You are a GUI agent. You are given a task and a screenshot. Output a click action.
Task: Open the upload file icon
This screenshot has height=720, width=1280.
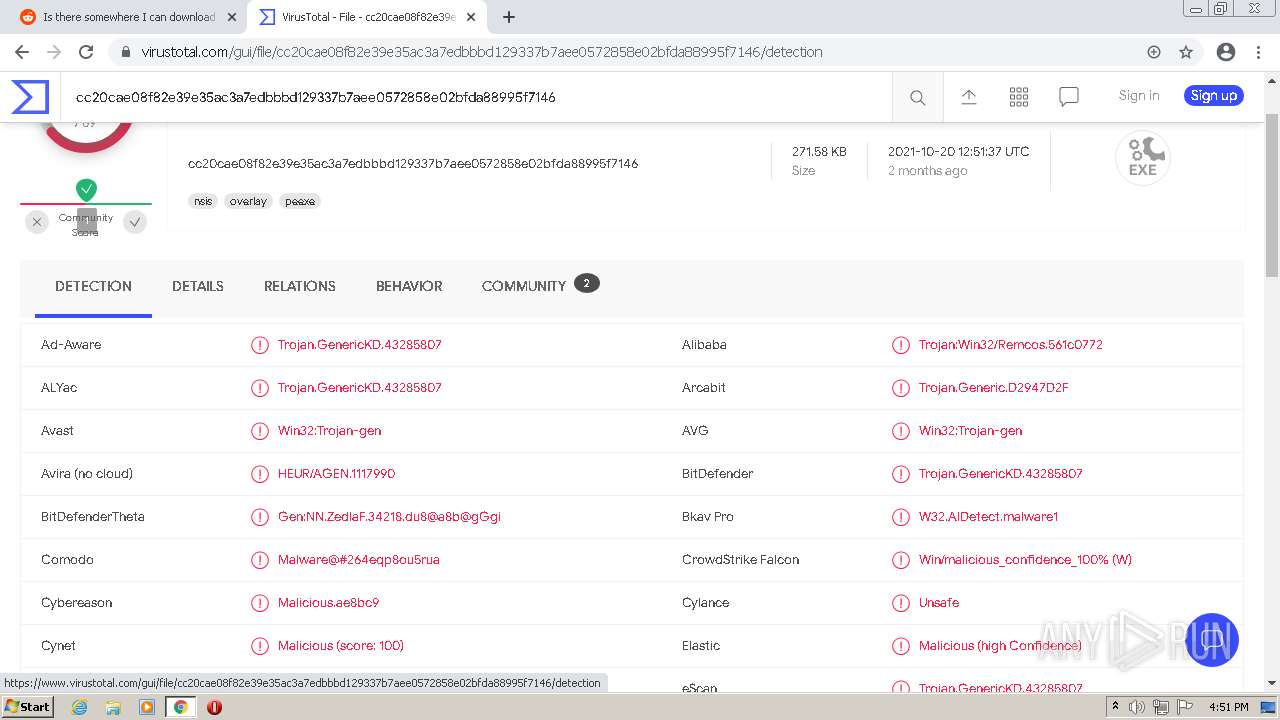(x=968, y=97)
